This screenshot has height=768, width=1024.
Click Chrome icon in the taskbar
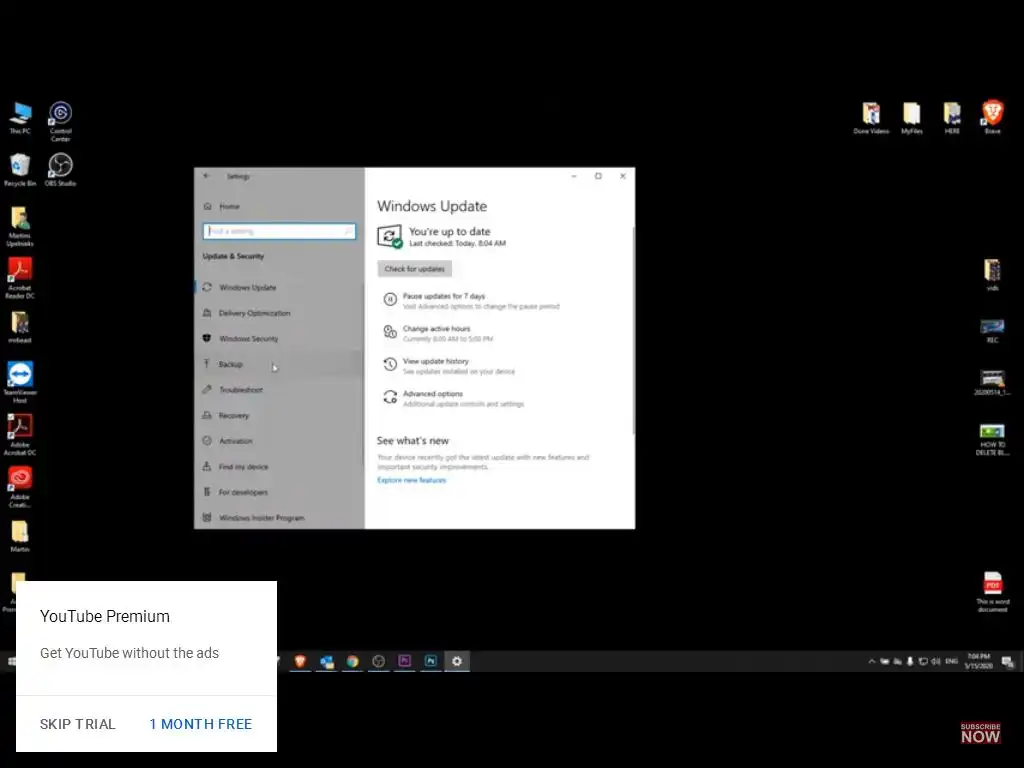click(353, 662)
